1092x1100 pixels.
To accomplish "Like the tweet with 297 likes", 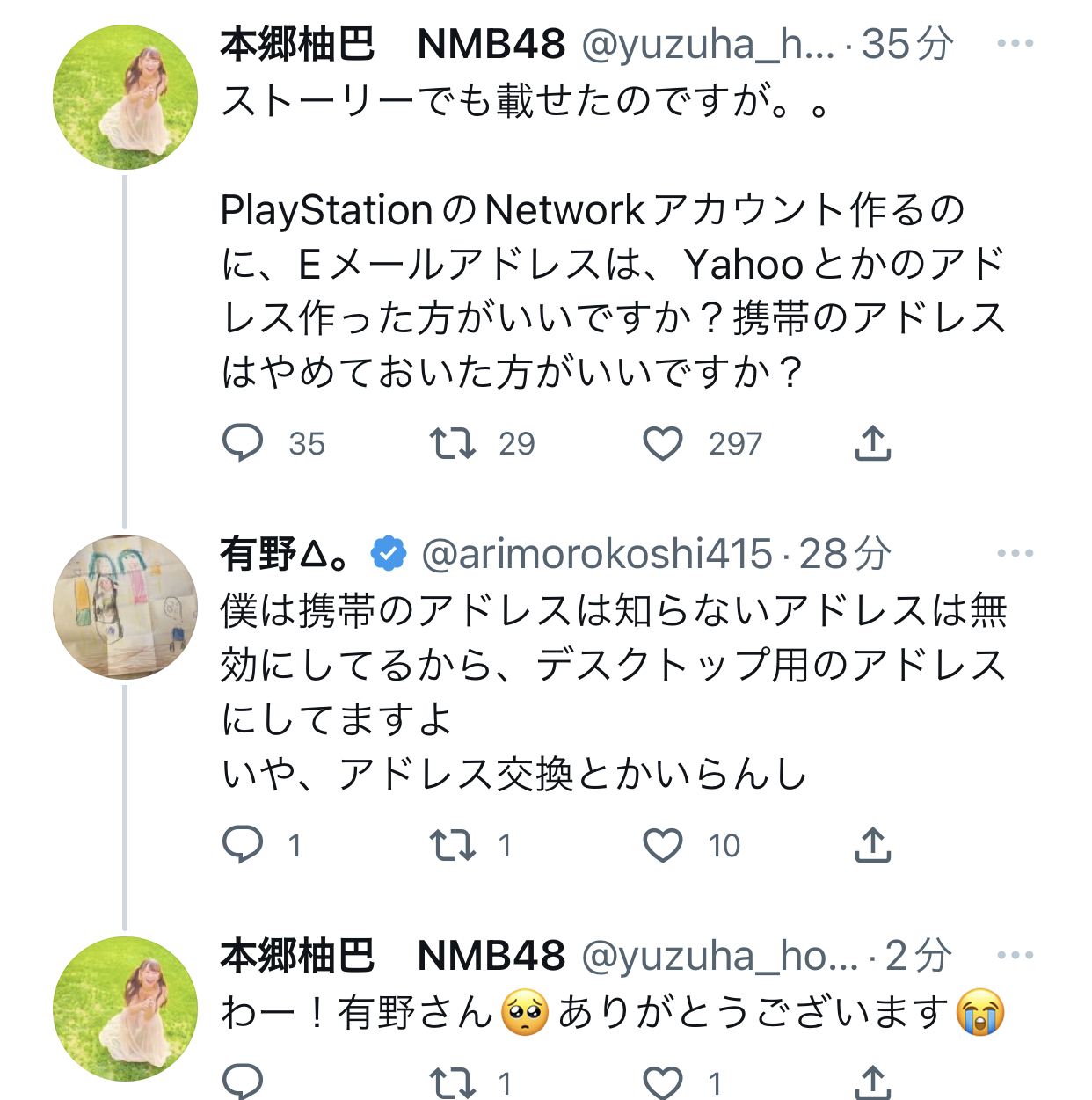I will (663, 443).
